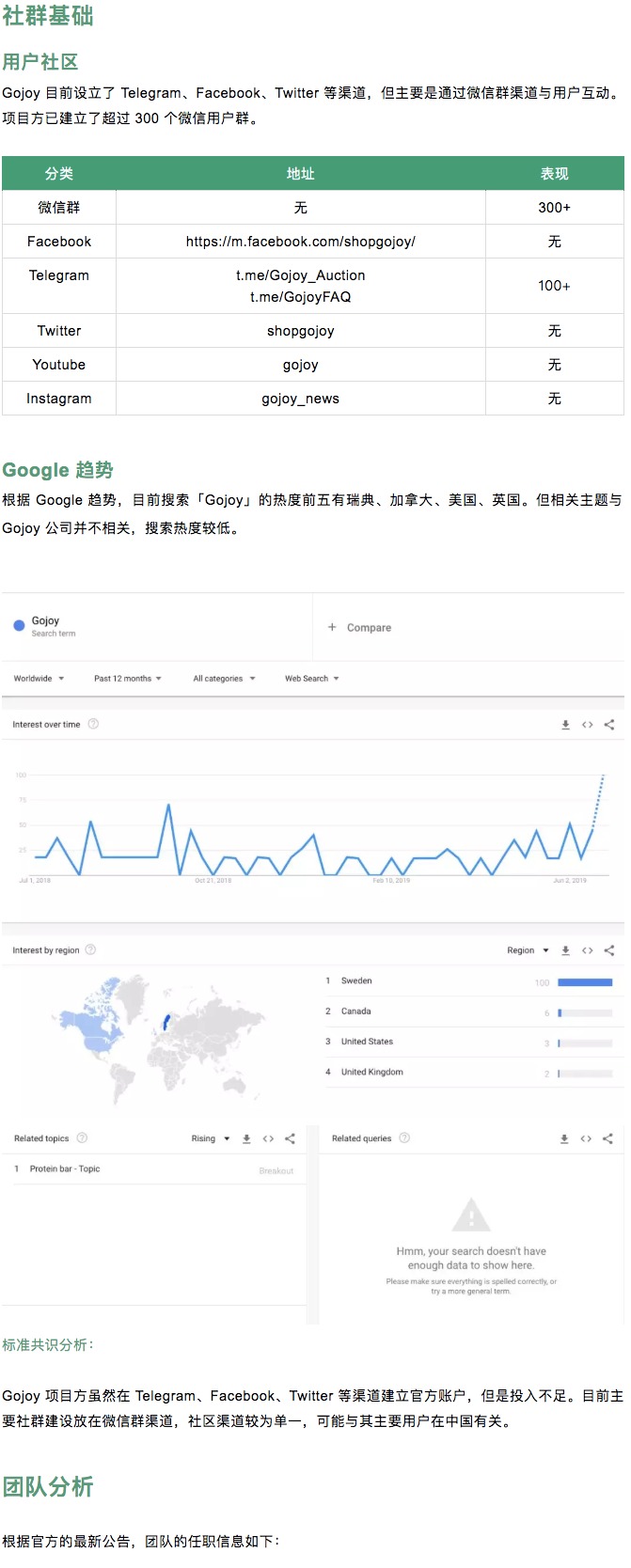Click the Google 趋势 heading

tap(57, 470)
